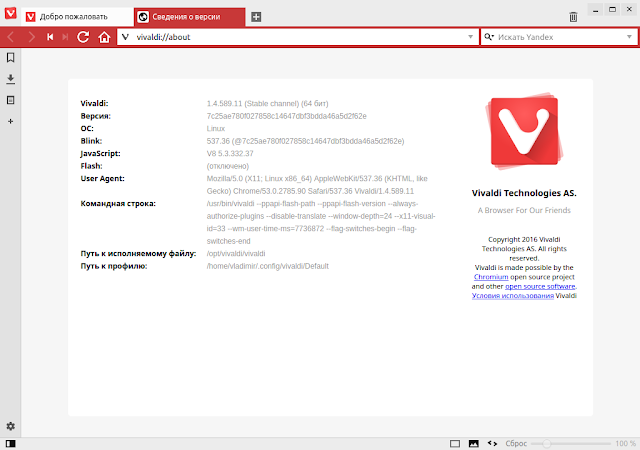This screenshot has height=450, width=640.
Task: Click the A Browser For Our Friends tagline
Action: click(524, 210)
